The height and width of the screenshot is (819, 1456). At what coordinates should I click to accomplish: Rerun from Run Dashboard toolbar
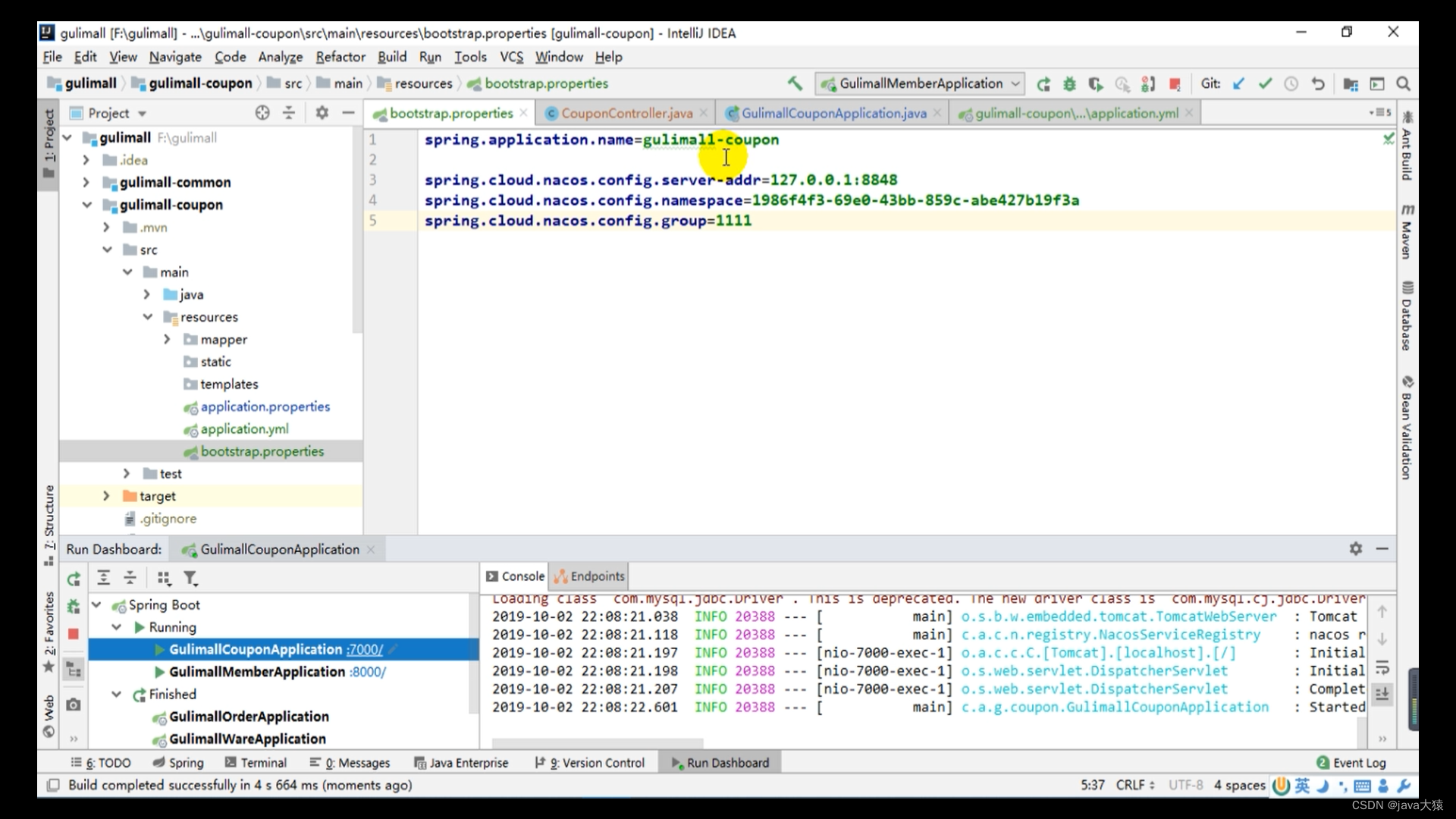pyautogui.click(x=74, y=579)
